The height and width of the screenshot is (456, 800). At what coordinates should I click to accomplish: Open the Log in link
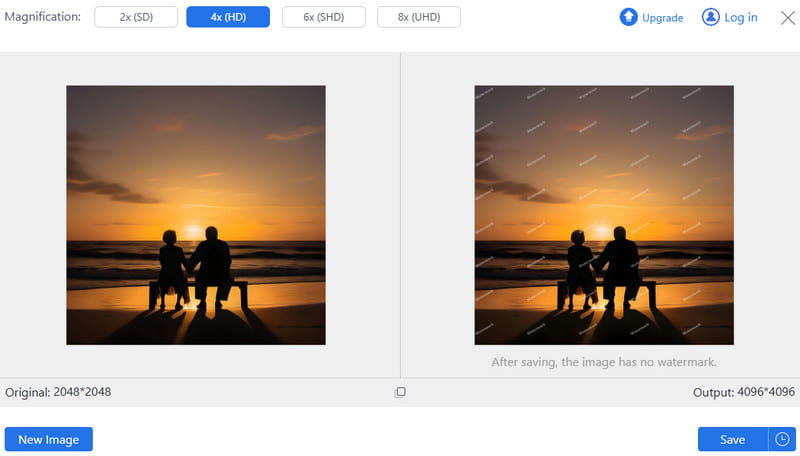pos(740,18)
